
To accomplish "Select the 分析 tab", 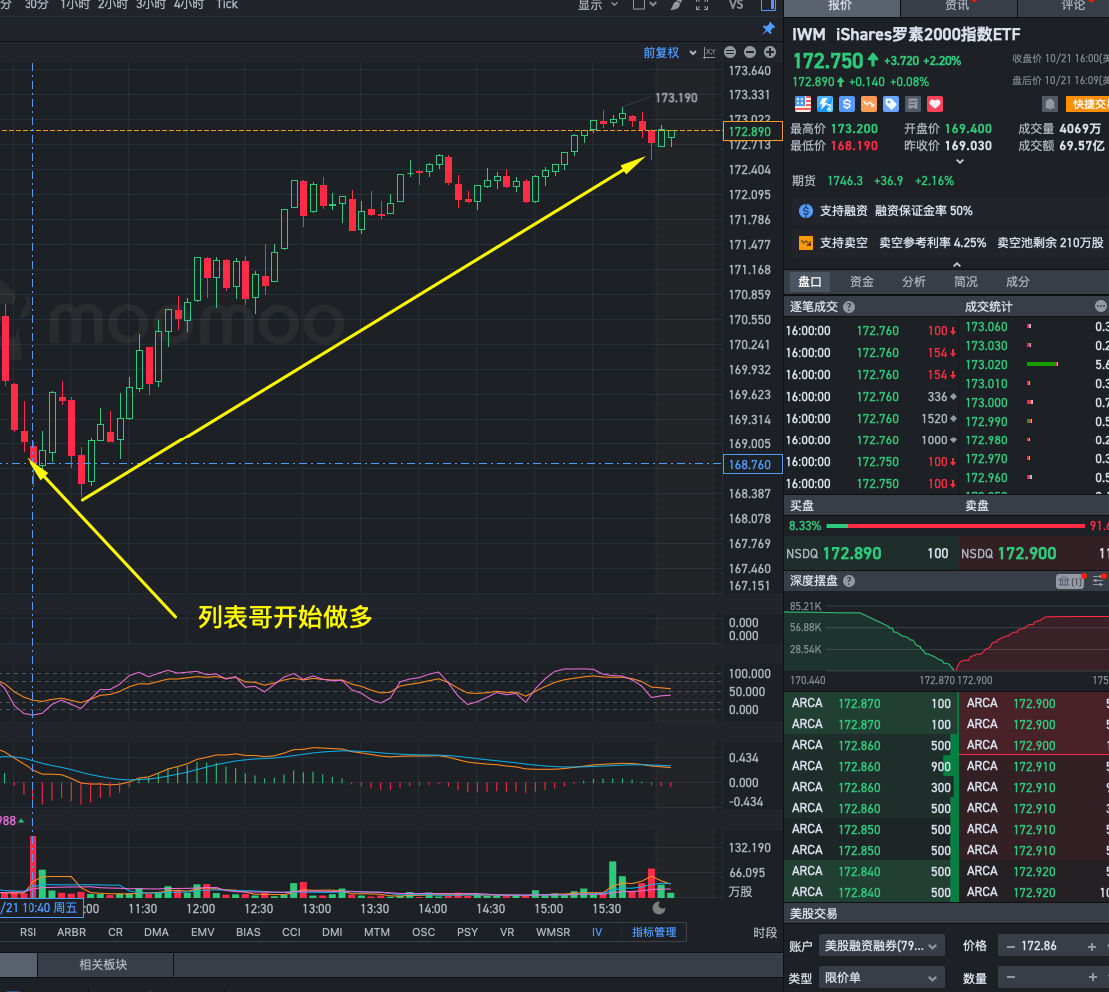I will (x=913, y=281).
